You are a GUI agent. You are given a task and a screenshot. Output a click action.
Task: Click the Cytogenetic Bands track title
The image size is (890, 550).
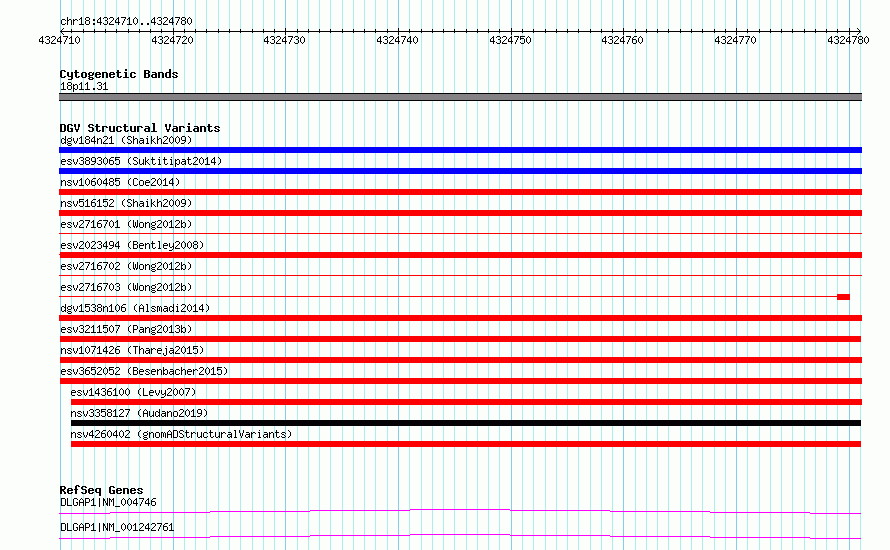click(119, 74)
